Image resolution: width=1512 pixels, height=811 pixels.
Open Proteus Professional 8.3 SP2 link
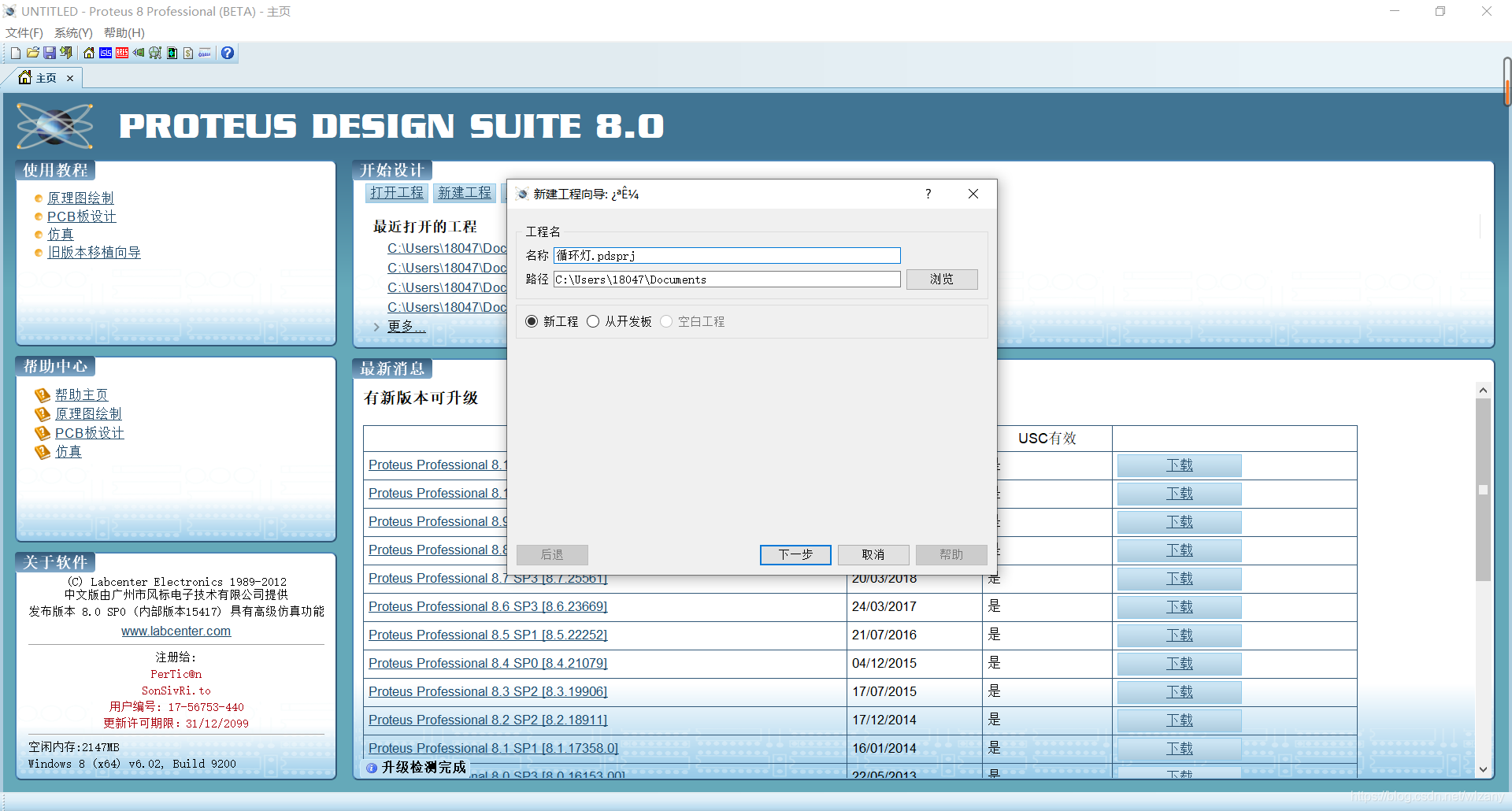pos(488,692)
